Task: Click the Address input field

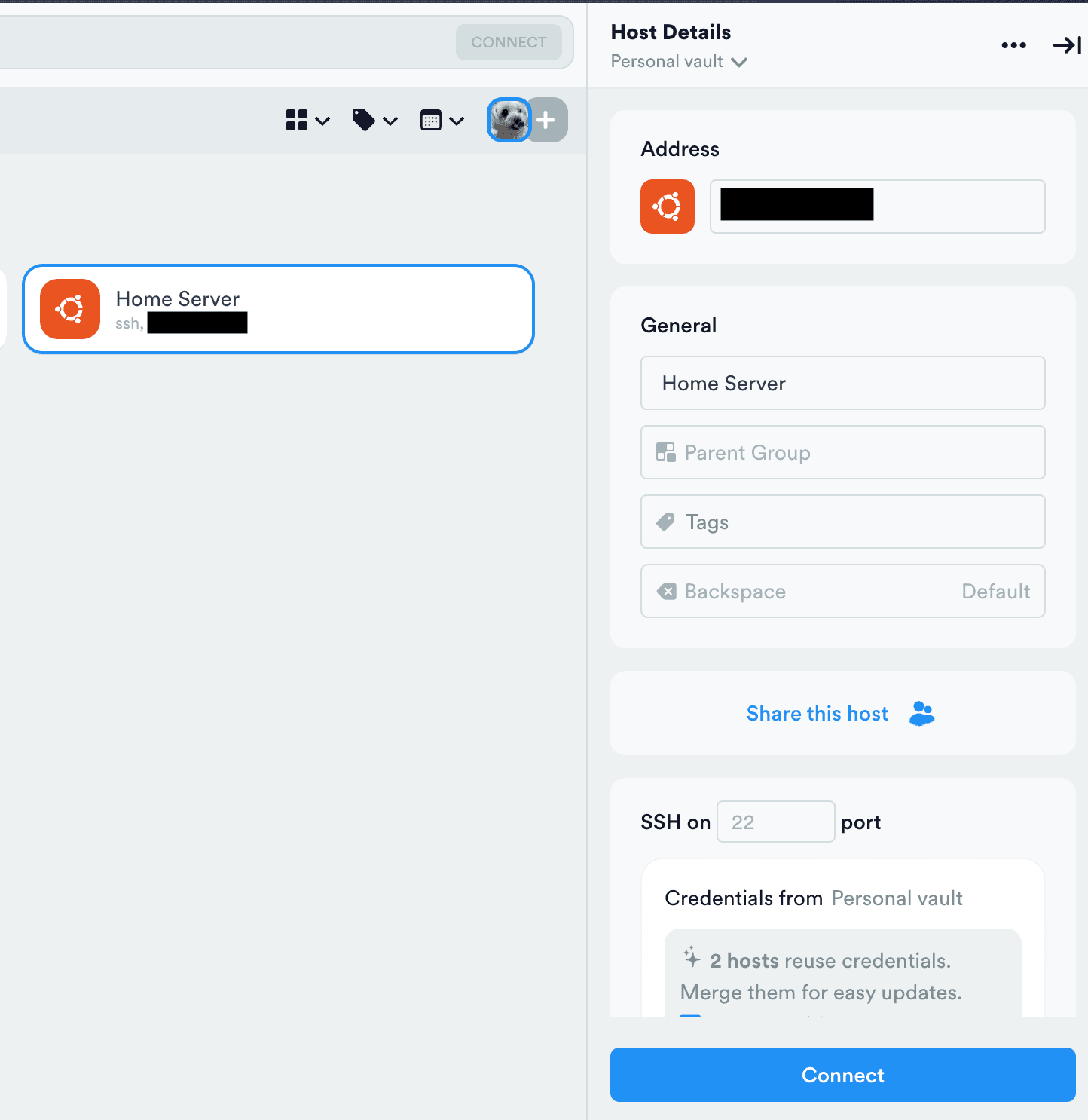Action: click(x=957, y=207)
